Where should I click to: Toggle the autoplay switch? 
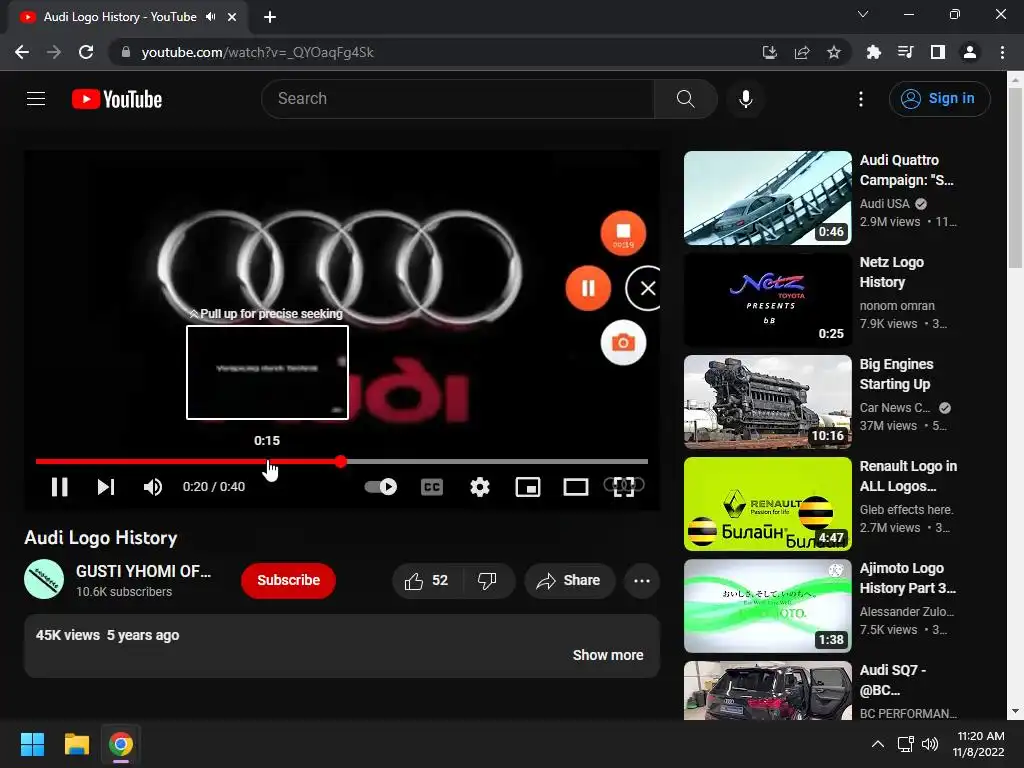pos(381,487)
